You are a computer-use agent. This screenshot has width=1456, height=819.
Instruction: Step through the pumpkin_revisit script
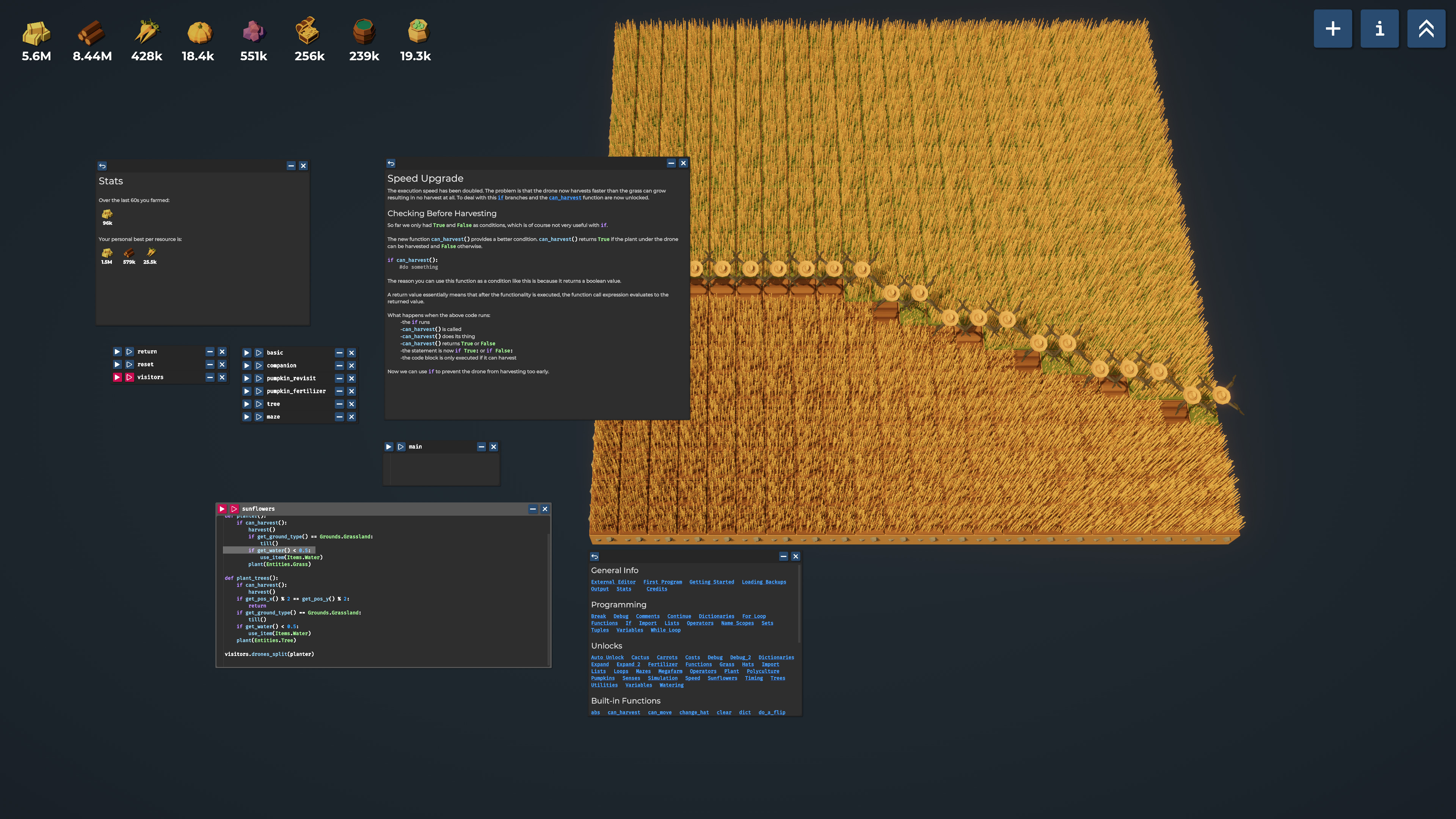pos(259,378)
